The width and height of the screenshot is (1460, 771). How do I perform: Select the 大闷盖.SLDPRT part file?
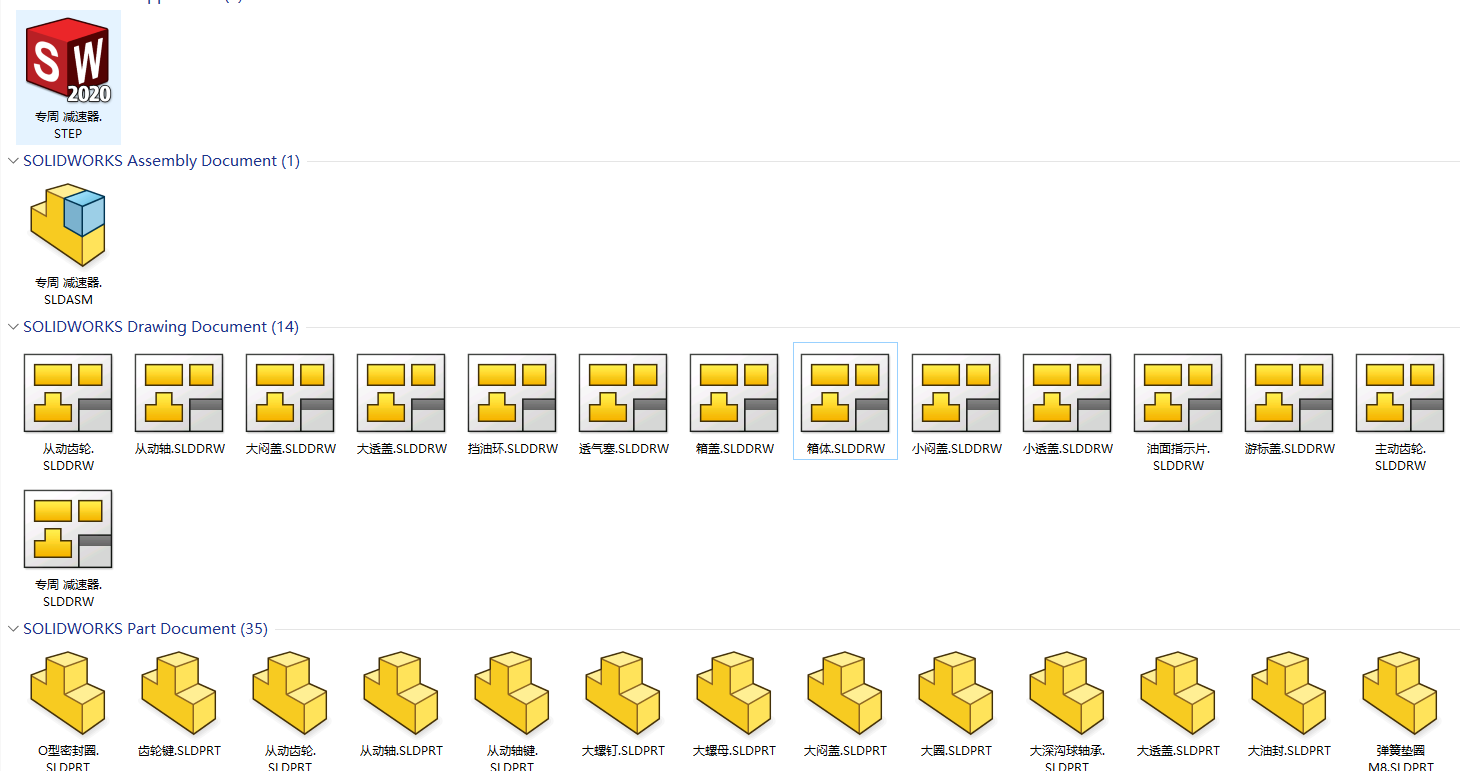pyautogui.click(x=845, y=704)
